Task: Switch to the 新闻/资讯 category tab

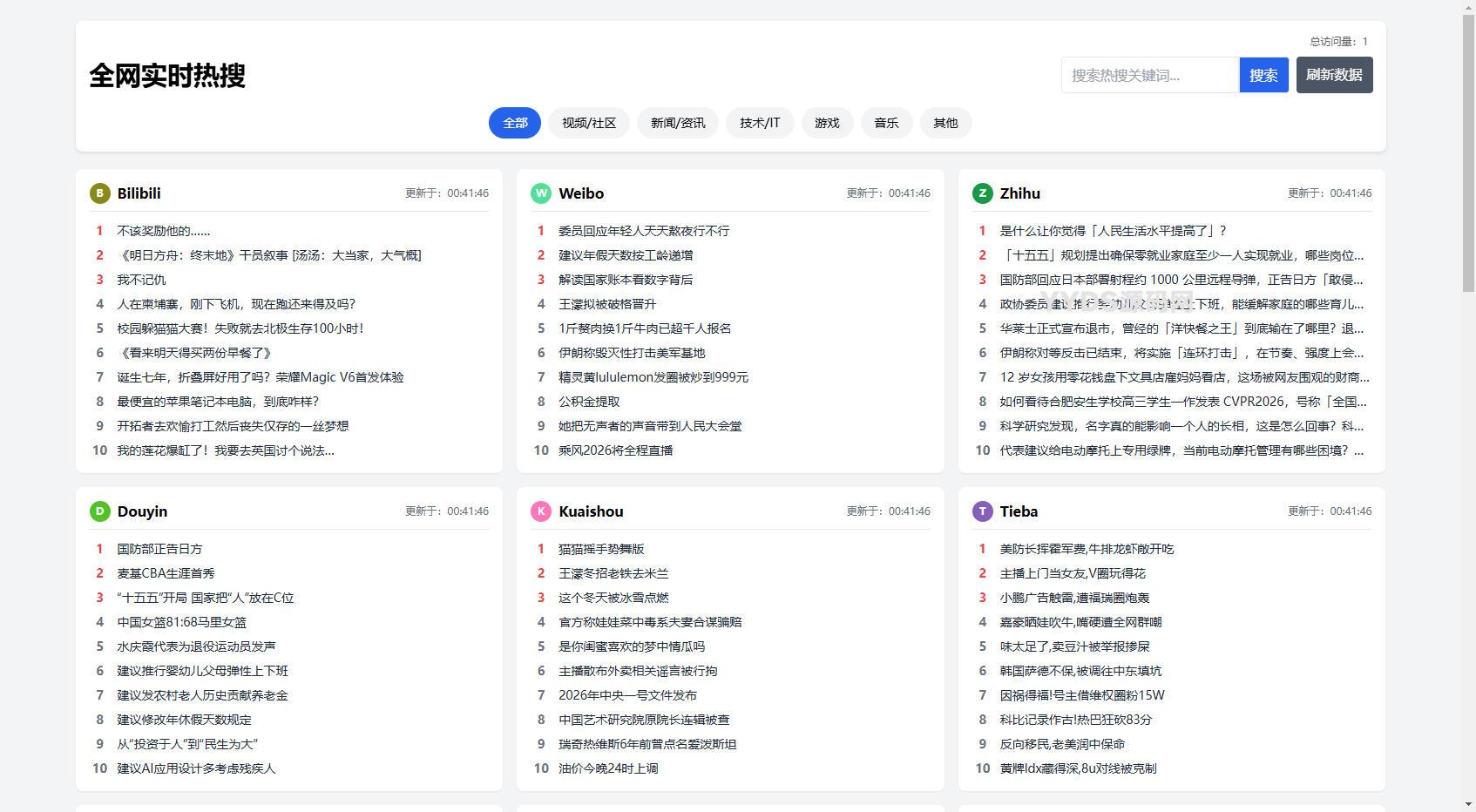Action: click(678, 123)
